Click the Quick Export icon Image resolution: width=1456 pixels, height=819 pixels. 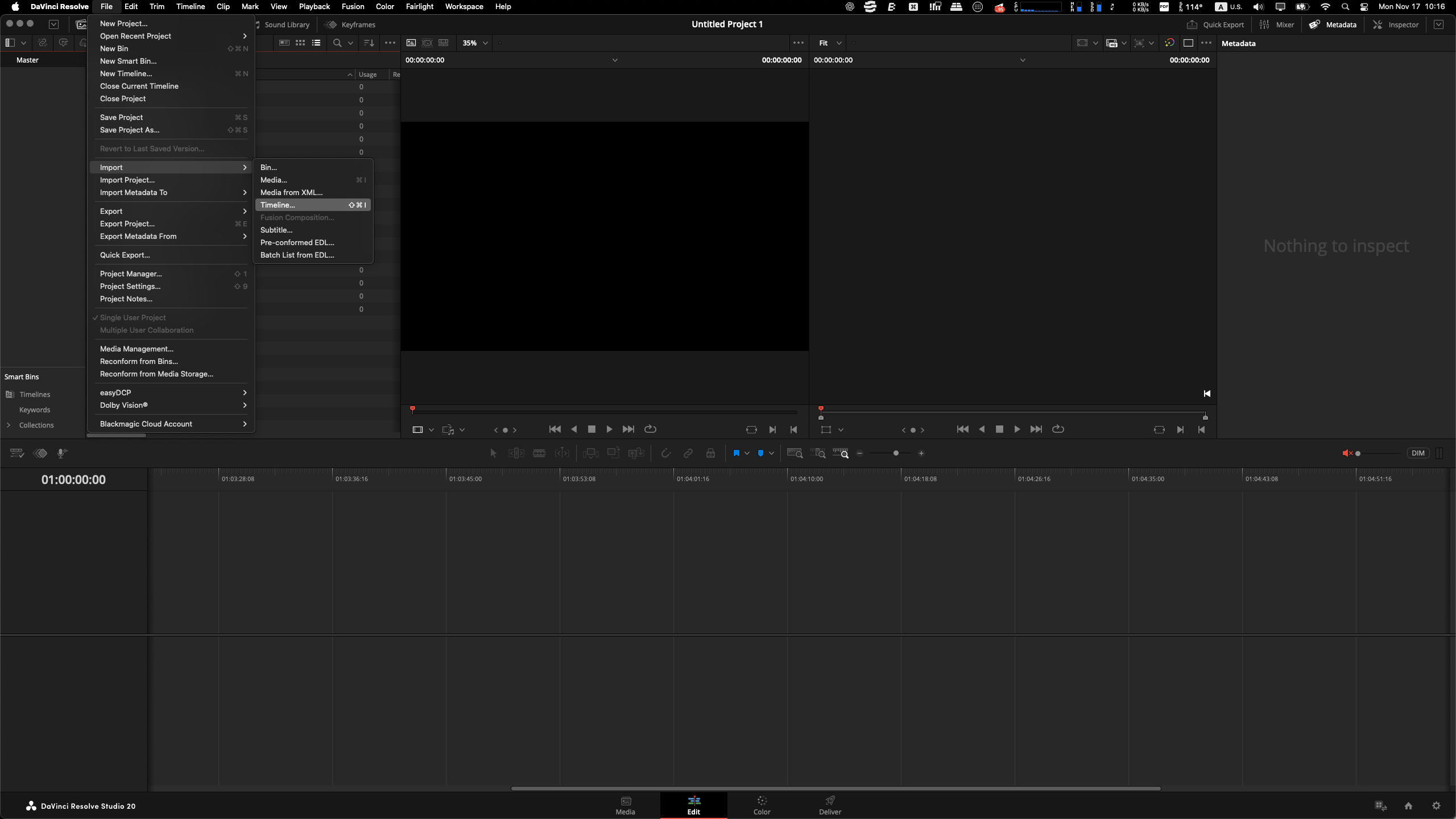tap(1192, 24)
